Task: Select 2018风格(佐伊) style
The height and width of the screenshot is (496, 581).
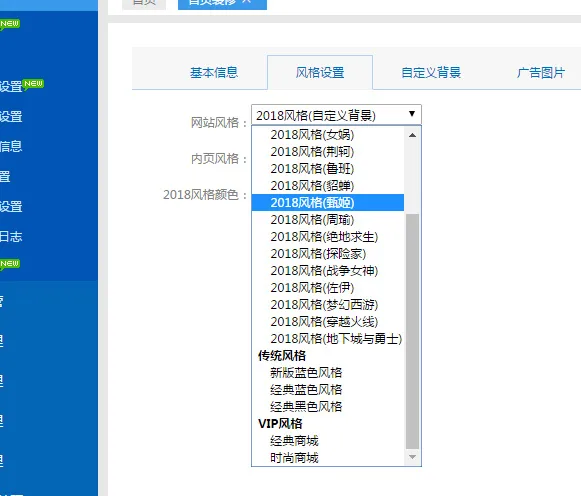Action: click(x=328, y=288)
